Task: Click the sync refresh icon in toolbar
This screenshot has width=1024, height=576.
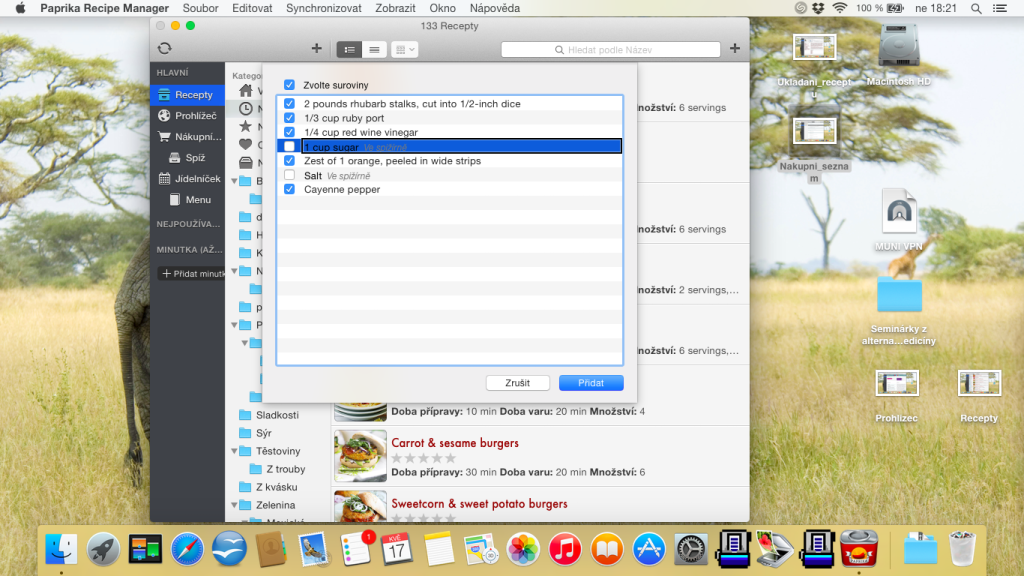Action: click(x=165, y=48)
